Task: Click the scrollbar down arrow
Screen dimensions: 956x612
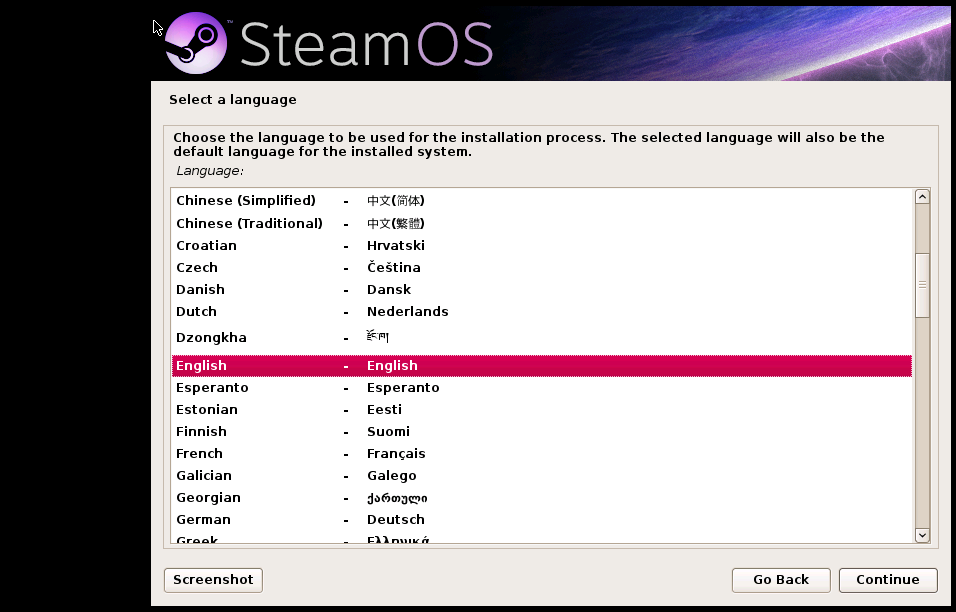Action: click(921, 536)
